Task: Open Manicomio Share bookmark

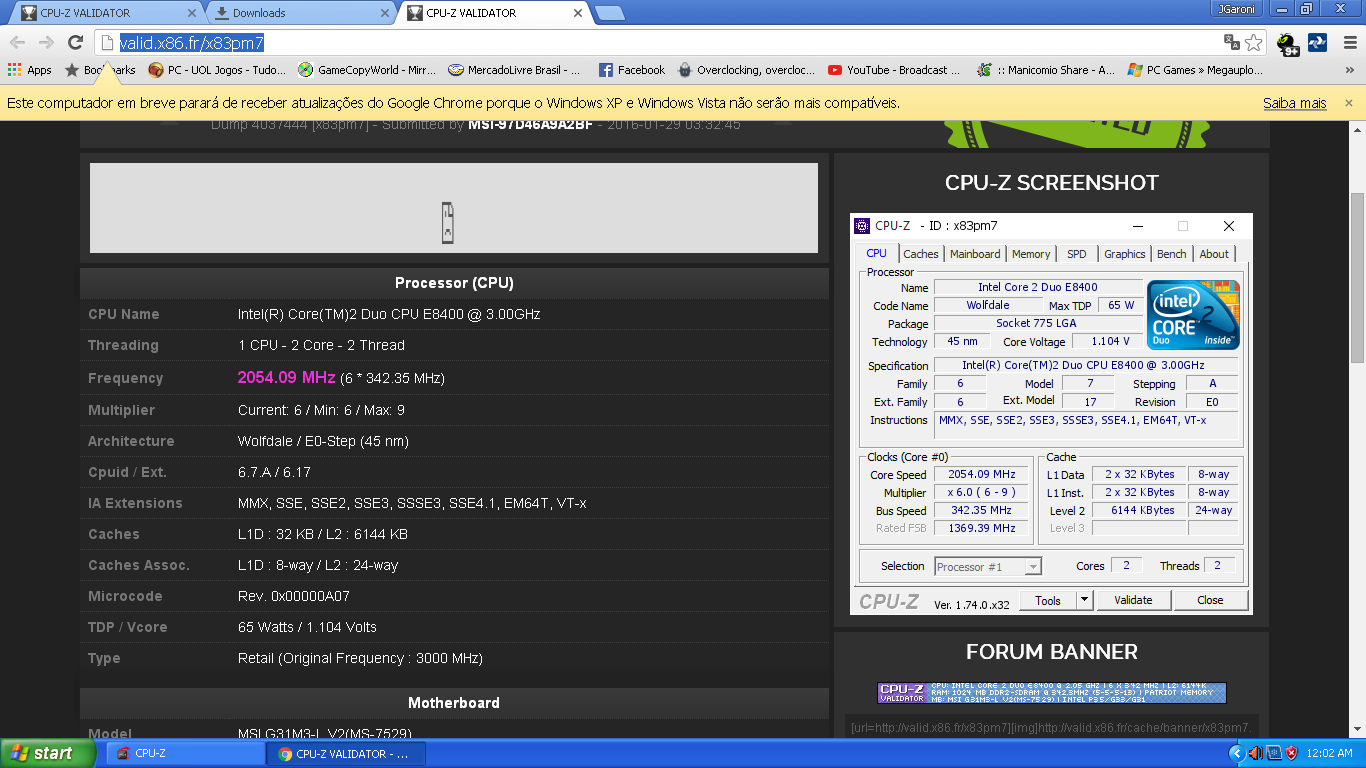Action: point(1046,70)
